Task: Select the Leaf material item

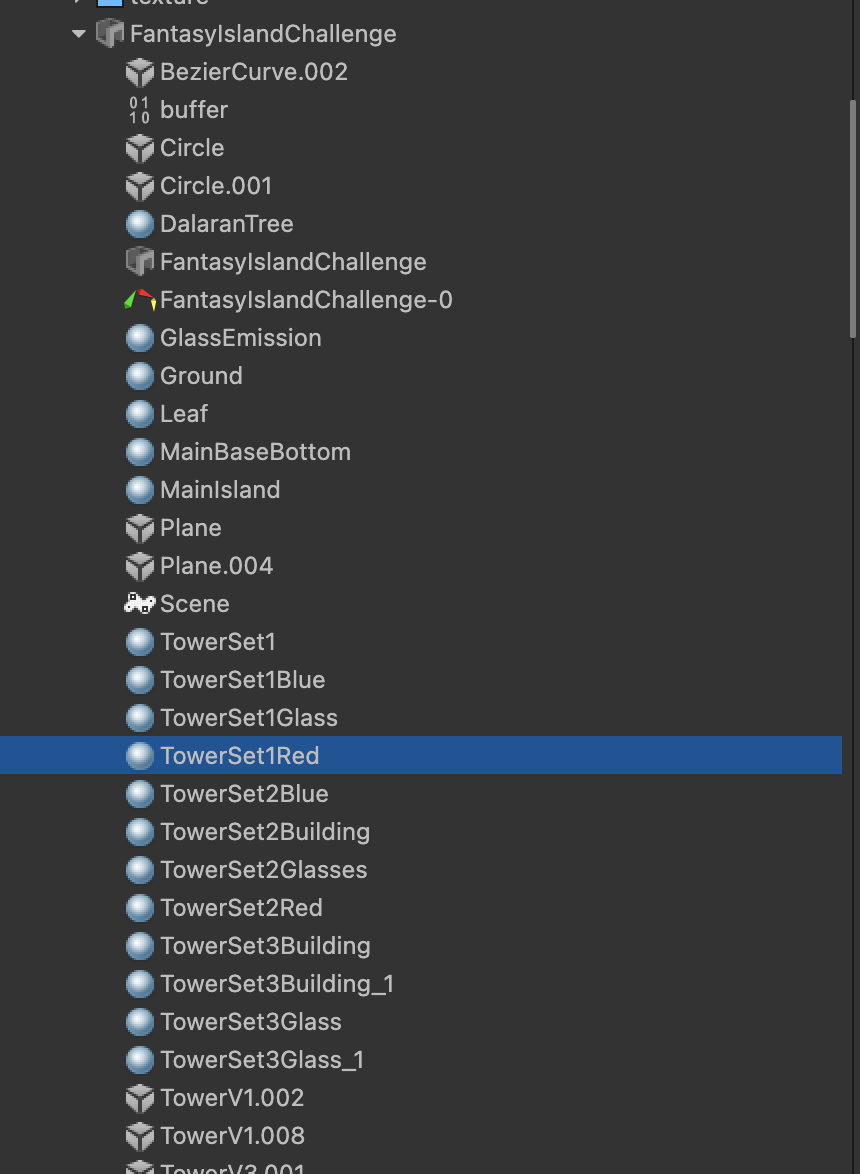Action: click(184, 414)
